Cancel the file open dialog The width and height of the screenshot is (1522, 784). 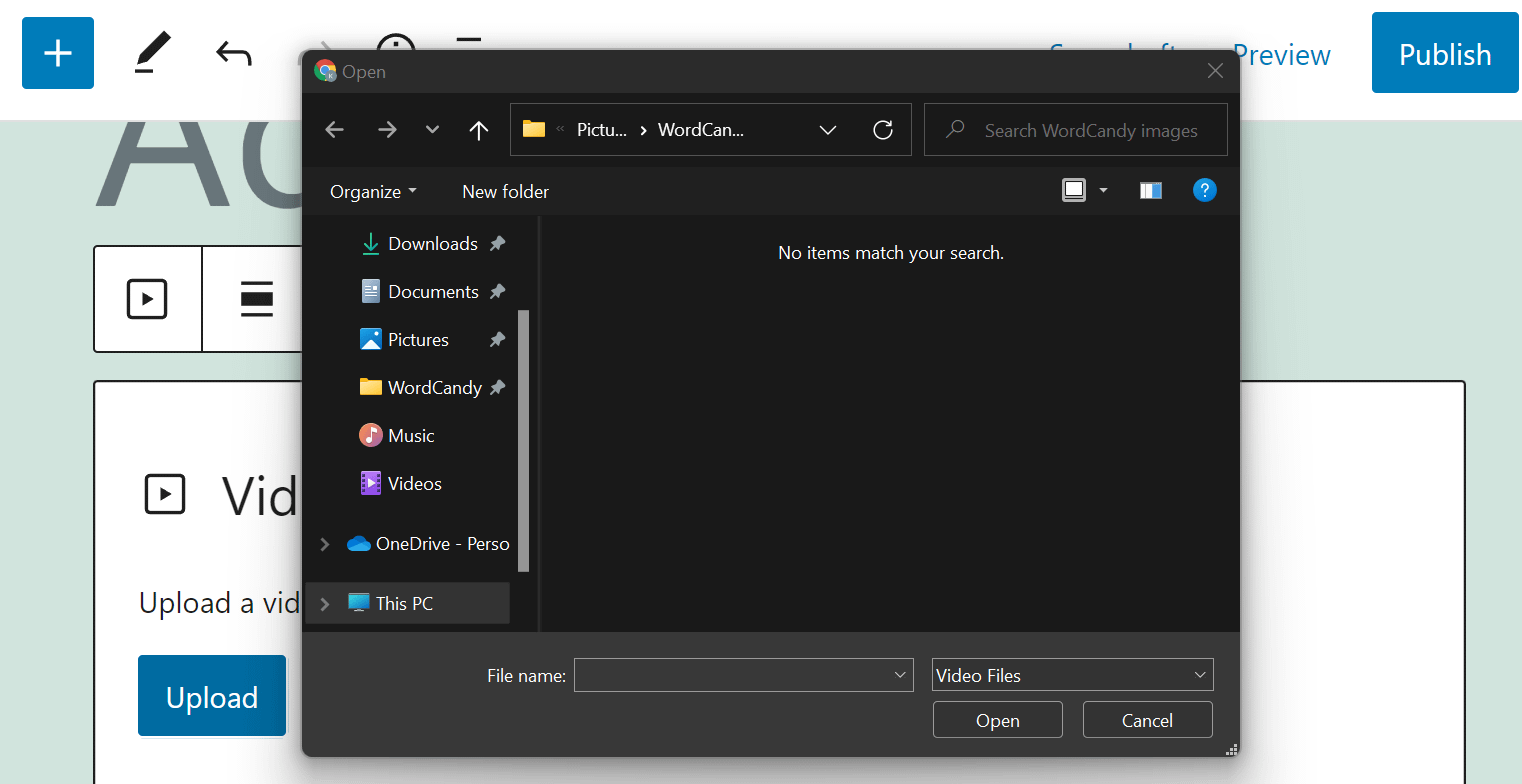pos(1147,719)
